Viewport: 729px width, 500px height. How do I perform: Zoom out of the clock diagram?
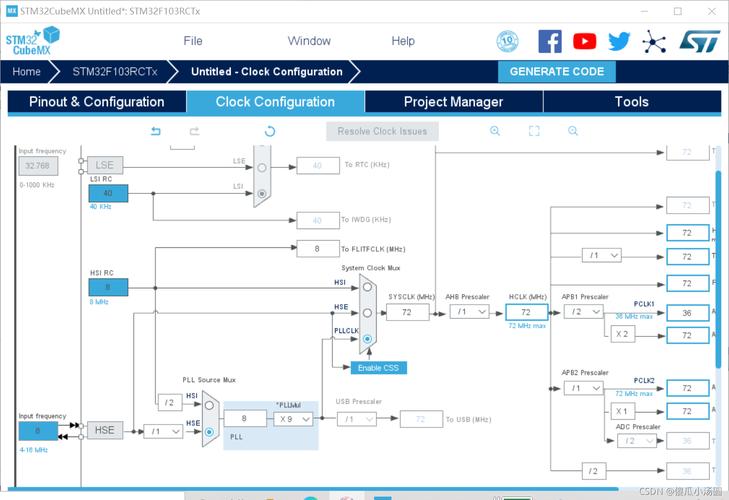point(573,131)
